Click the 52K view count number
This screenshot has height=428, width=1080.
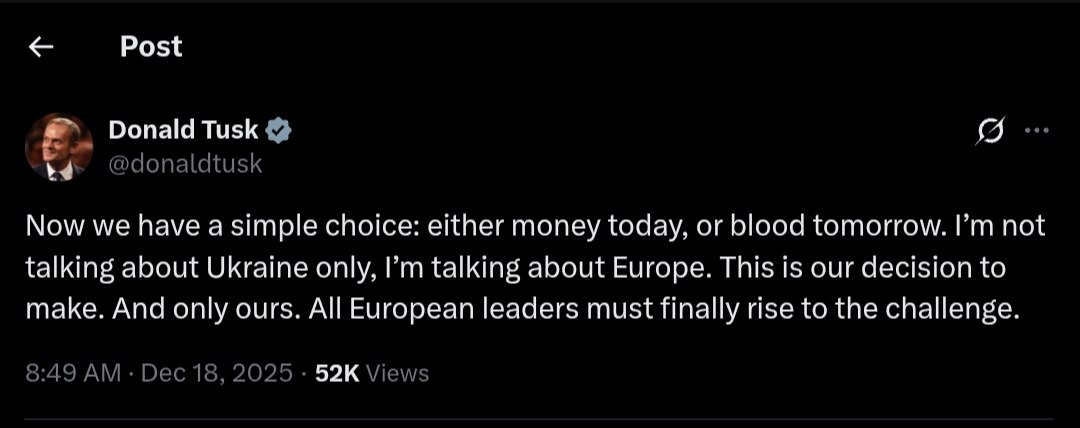(x=337, y=374)
